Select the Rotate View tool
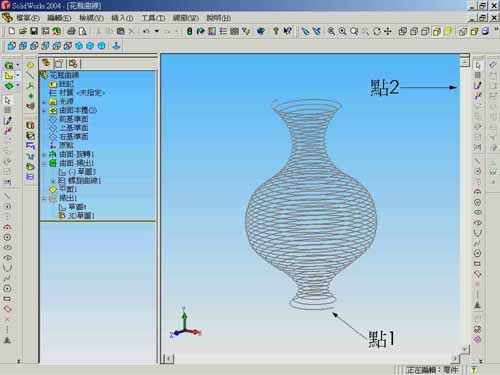 pyautogui.click(x=377, y=31)
